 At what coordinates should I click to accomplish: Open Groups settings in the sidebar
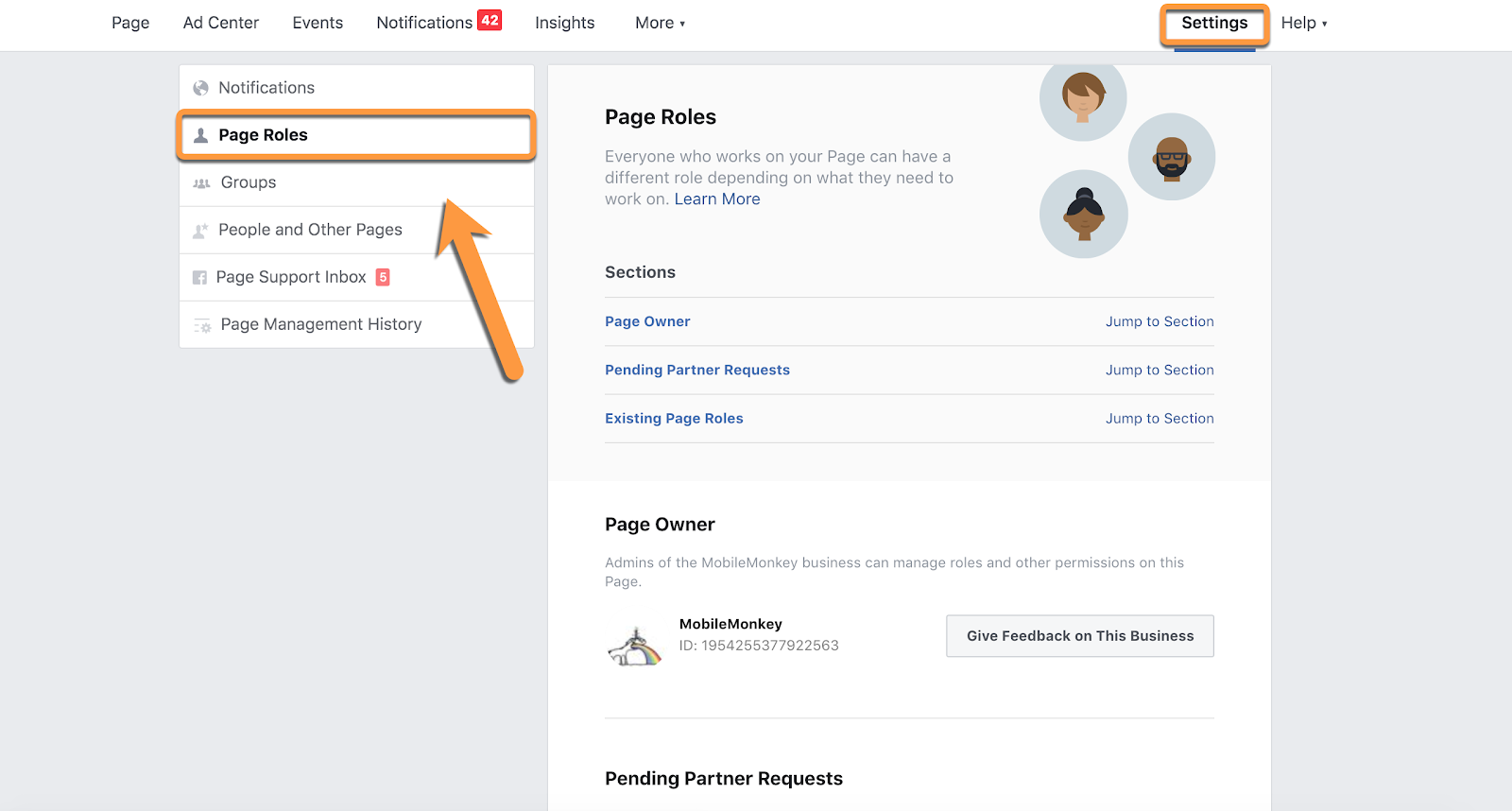pyautogui.click(x=356, y=182)
